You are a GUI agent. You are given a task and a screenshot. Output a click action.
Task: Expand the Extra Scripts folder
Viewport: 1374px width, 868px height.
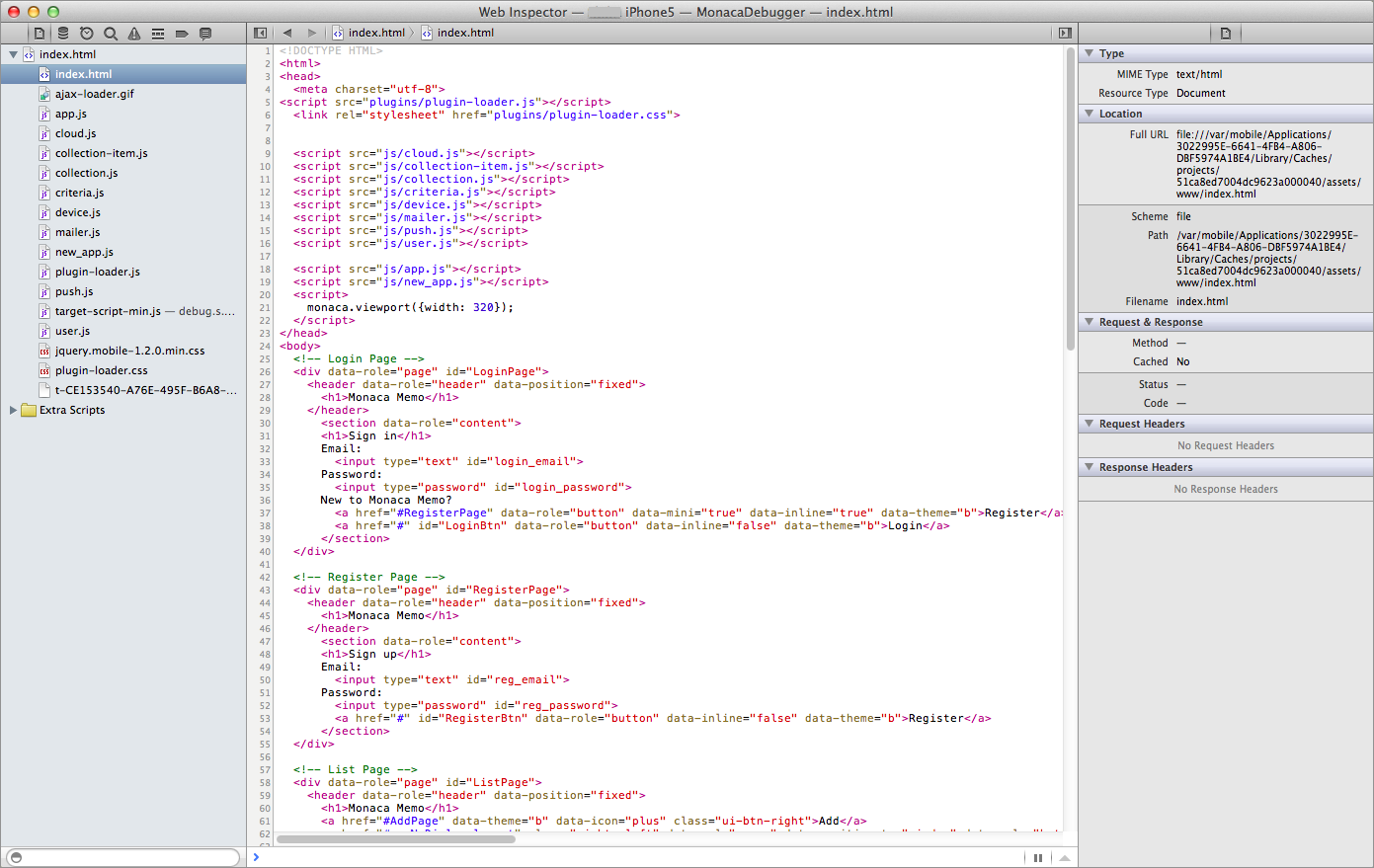(x=13, y=410)
